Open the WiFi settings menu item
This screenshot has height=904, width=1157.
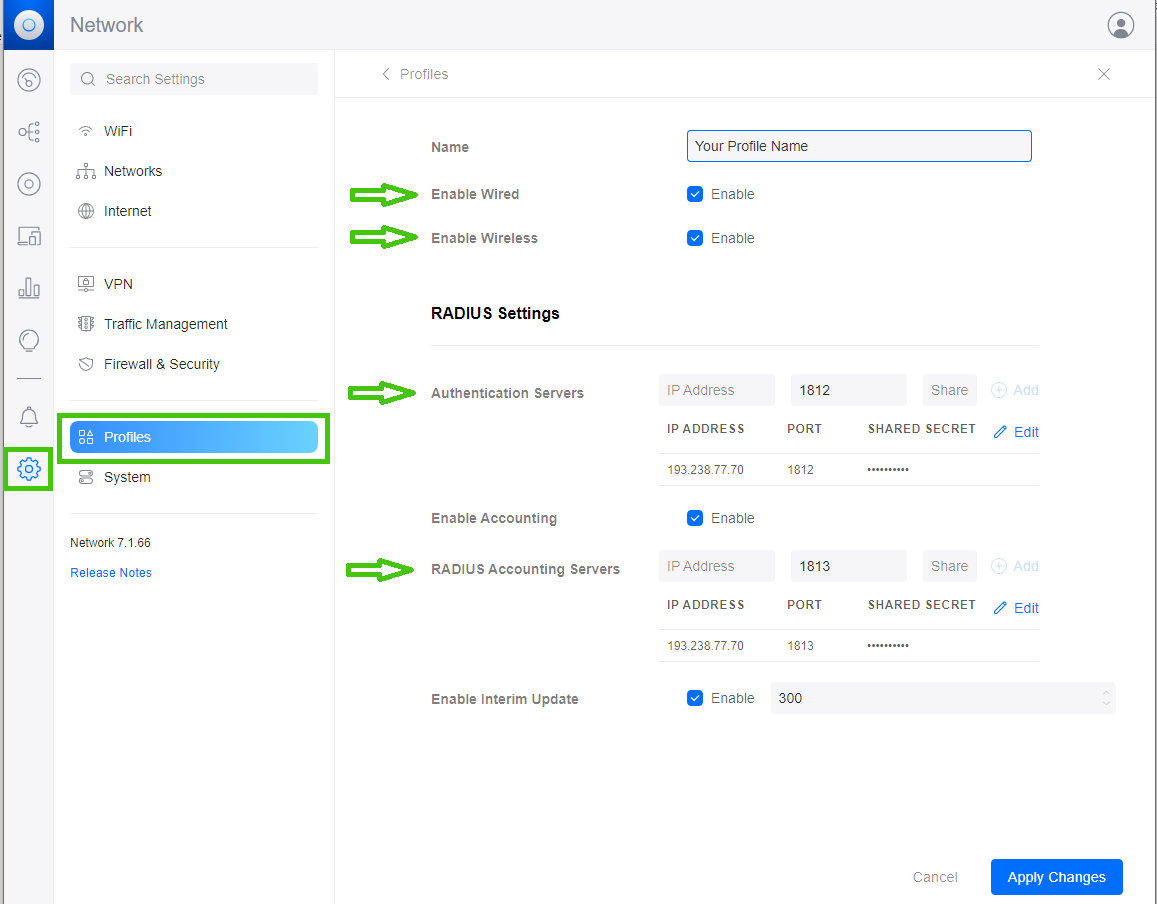(x=118, y=131)
